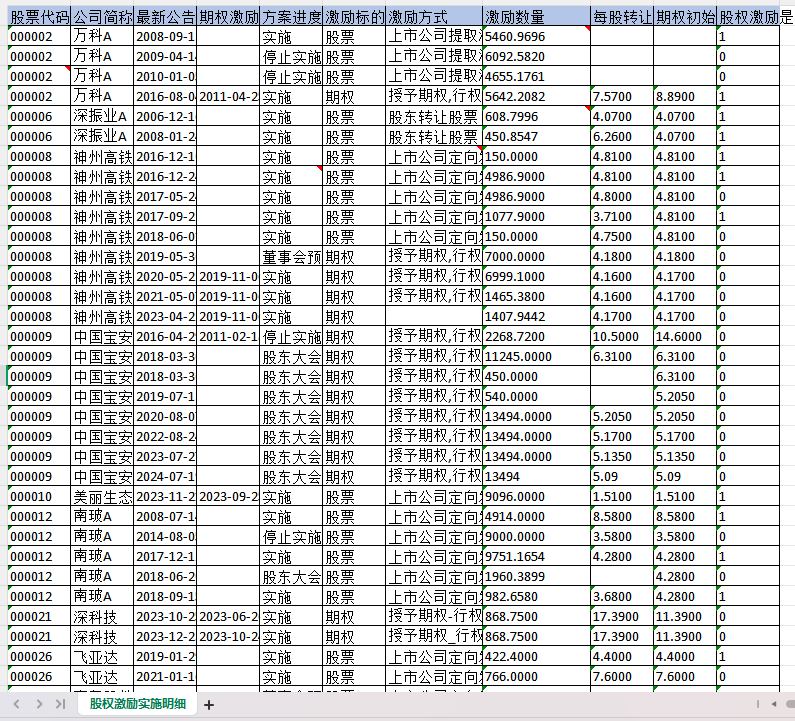Select the 方案进度 header cell

(291, 17)
